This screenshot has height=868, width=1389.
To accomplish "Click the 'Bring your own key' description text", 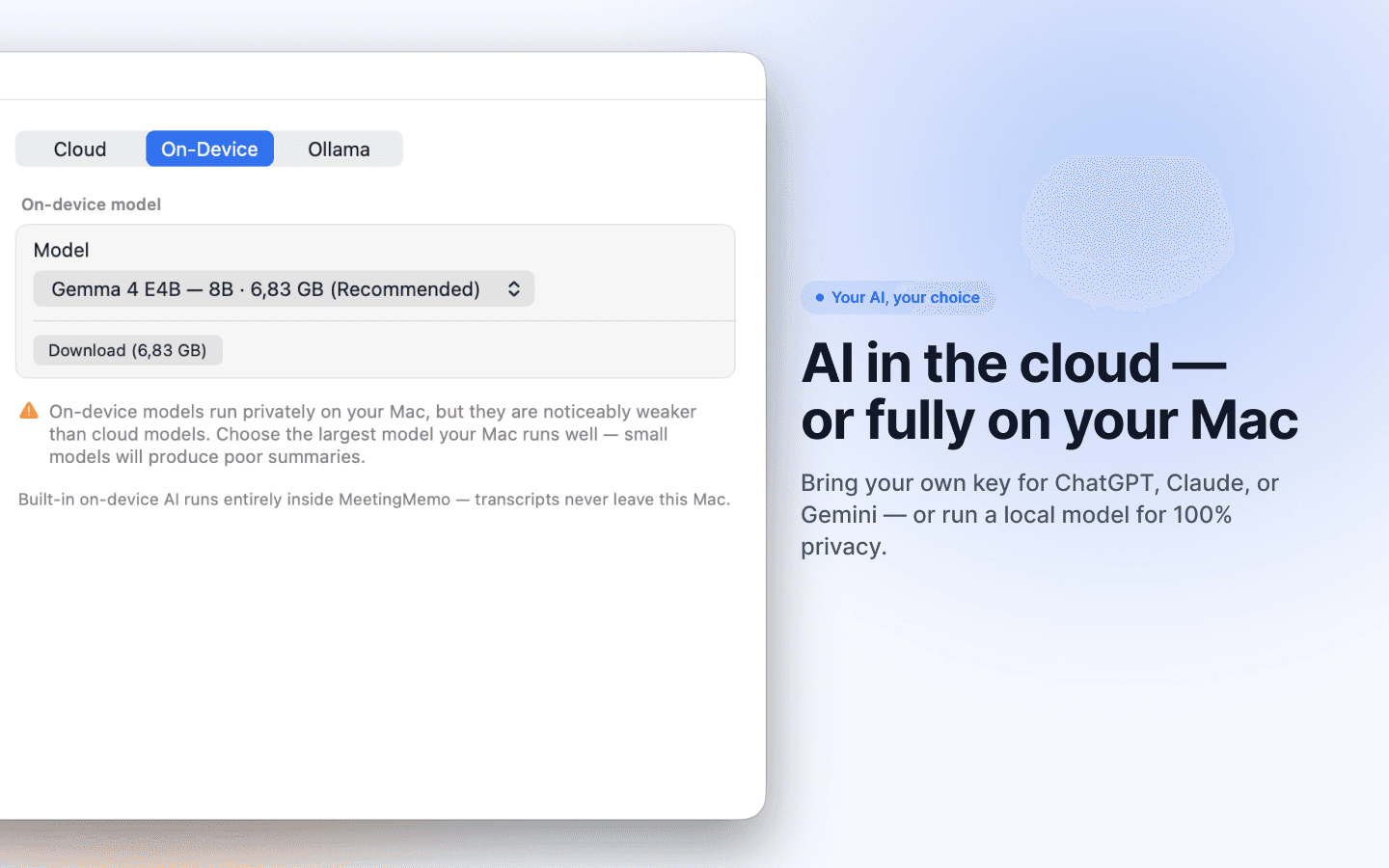I will pos(1040,514).
